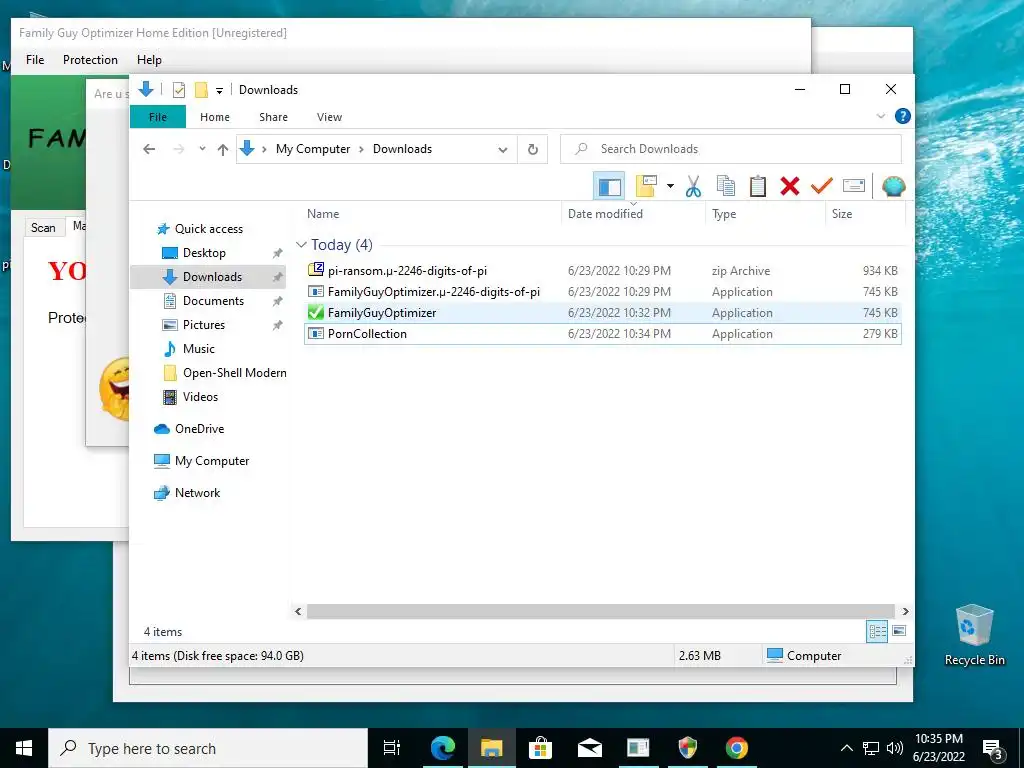Open the Share ribbon tab
The image size is (1024, 768).
[273, 117]
